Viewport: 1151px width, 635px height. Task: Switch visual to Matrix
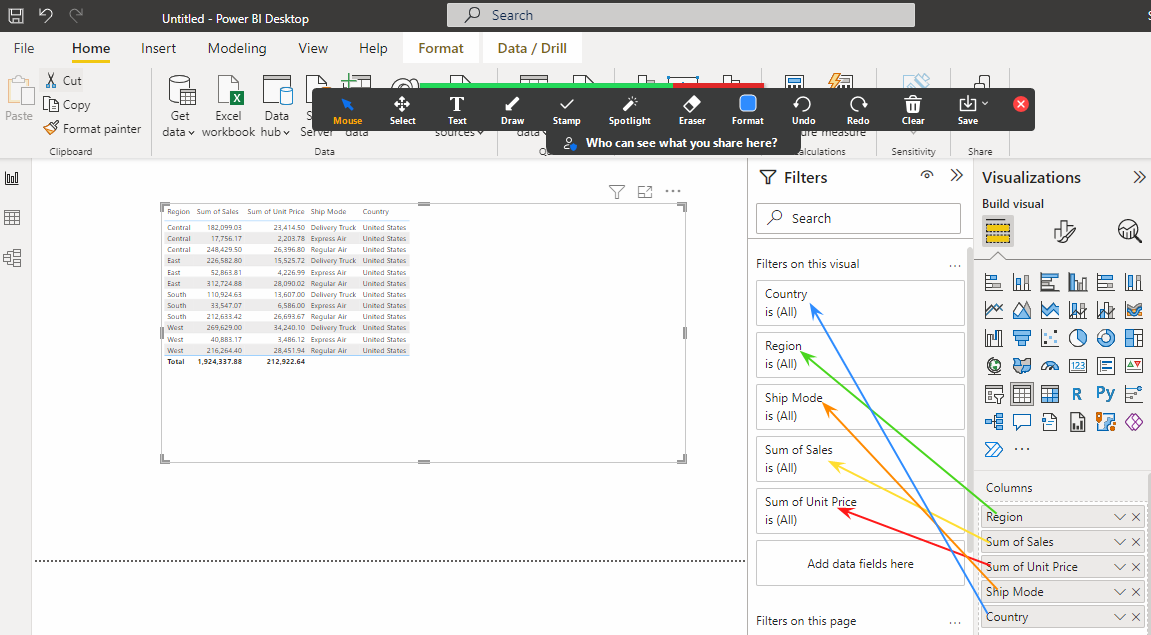(x=1050, y=394)
